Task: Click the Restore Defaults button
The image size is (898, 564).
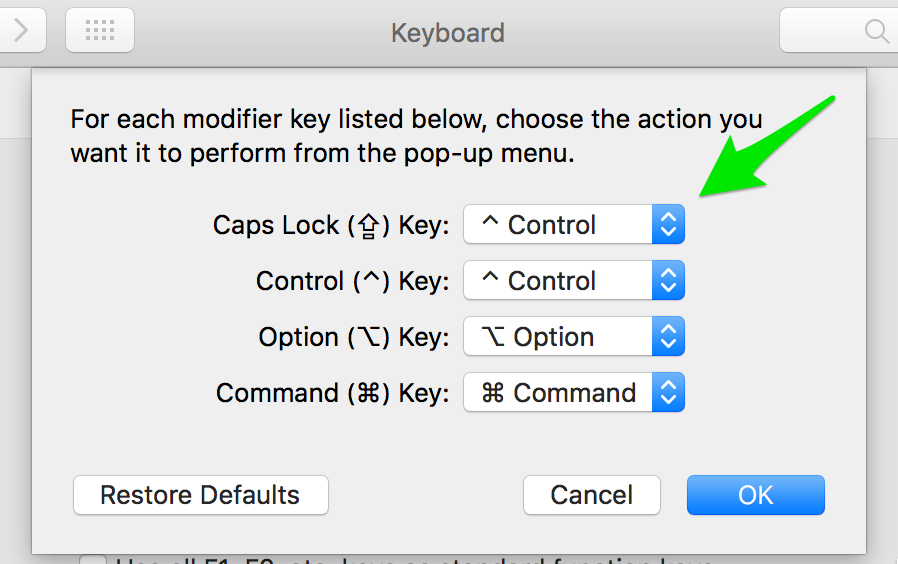Action: point(201,495)
